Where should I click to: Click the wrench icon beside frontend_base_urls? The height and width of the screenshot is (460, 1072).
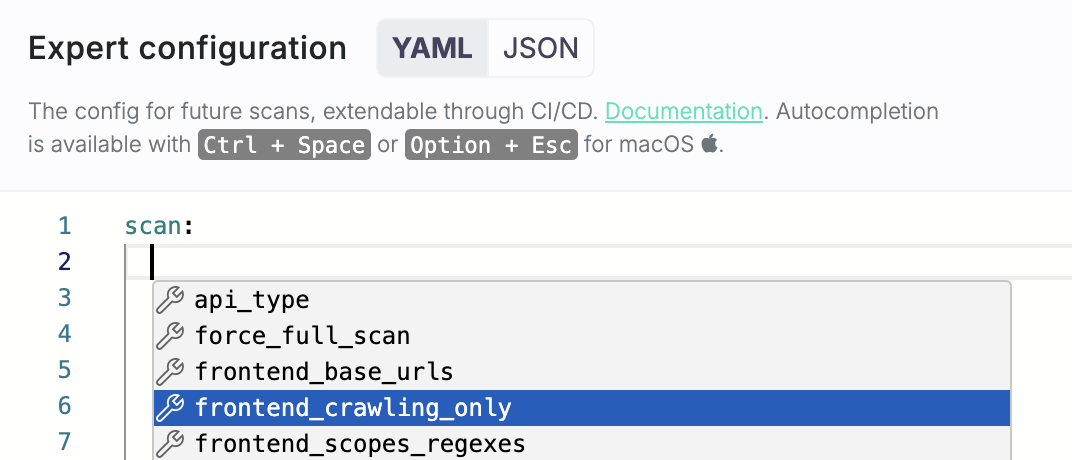170,372
